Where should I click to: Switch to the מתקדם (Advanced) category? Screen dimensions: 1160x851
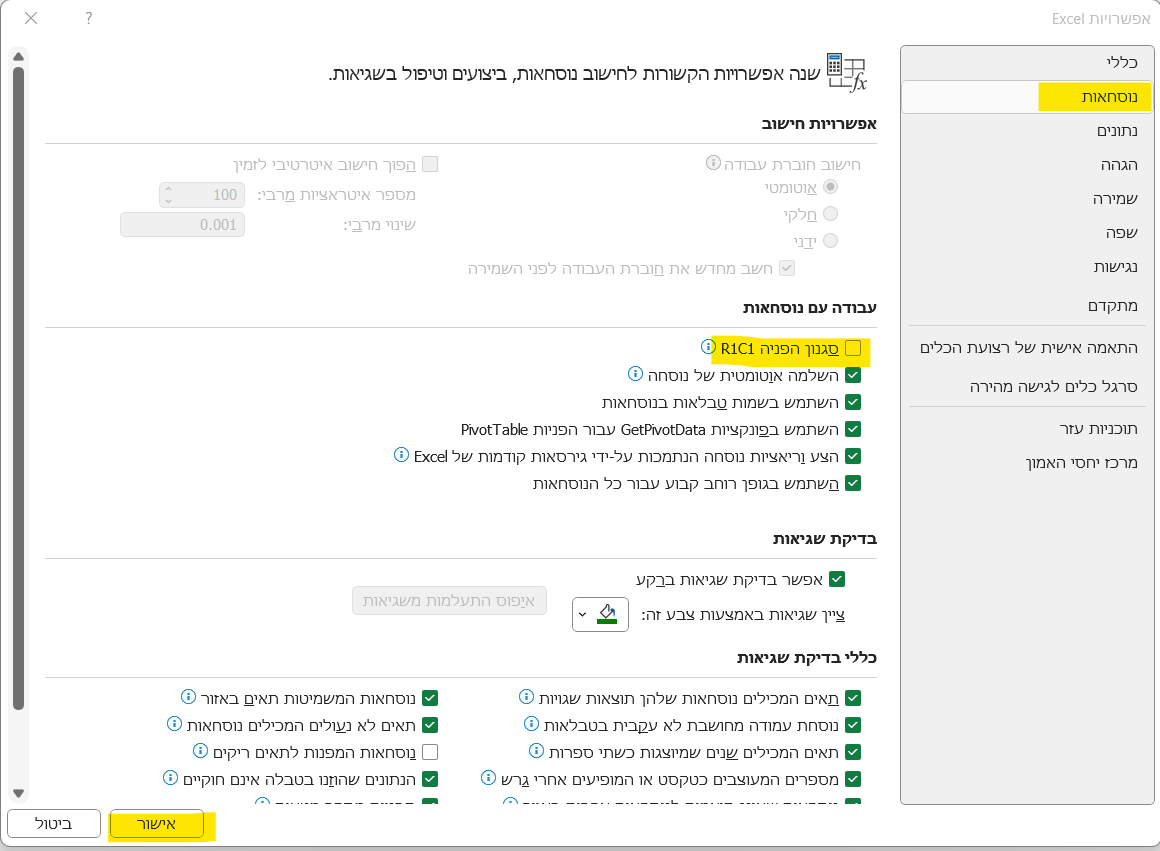(1112, 305)
